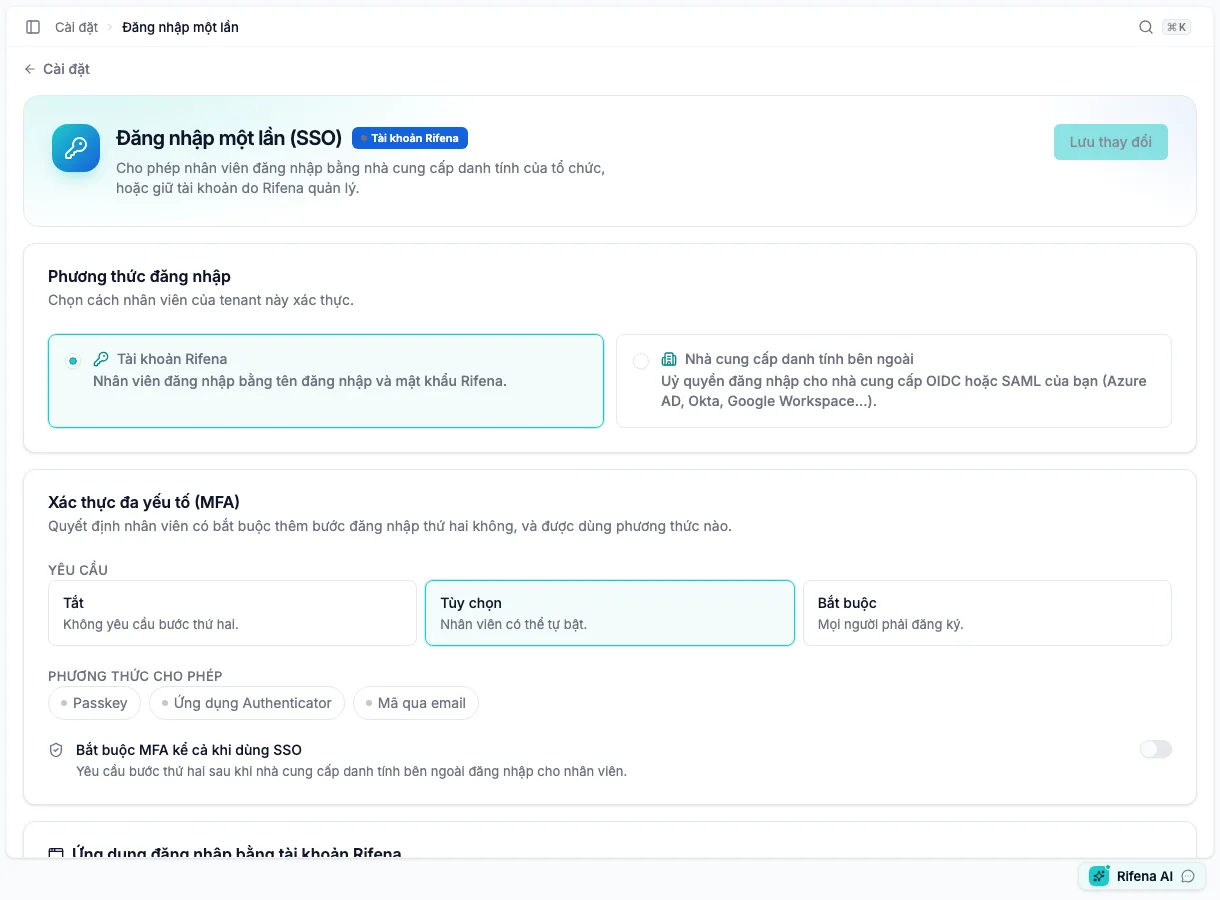Click the Phương thức đăng nhập heading
Screen dimensions: 1220x900
tap(139, 276)
